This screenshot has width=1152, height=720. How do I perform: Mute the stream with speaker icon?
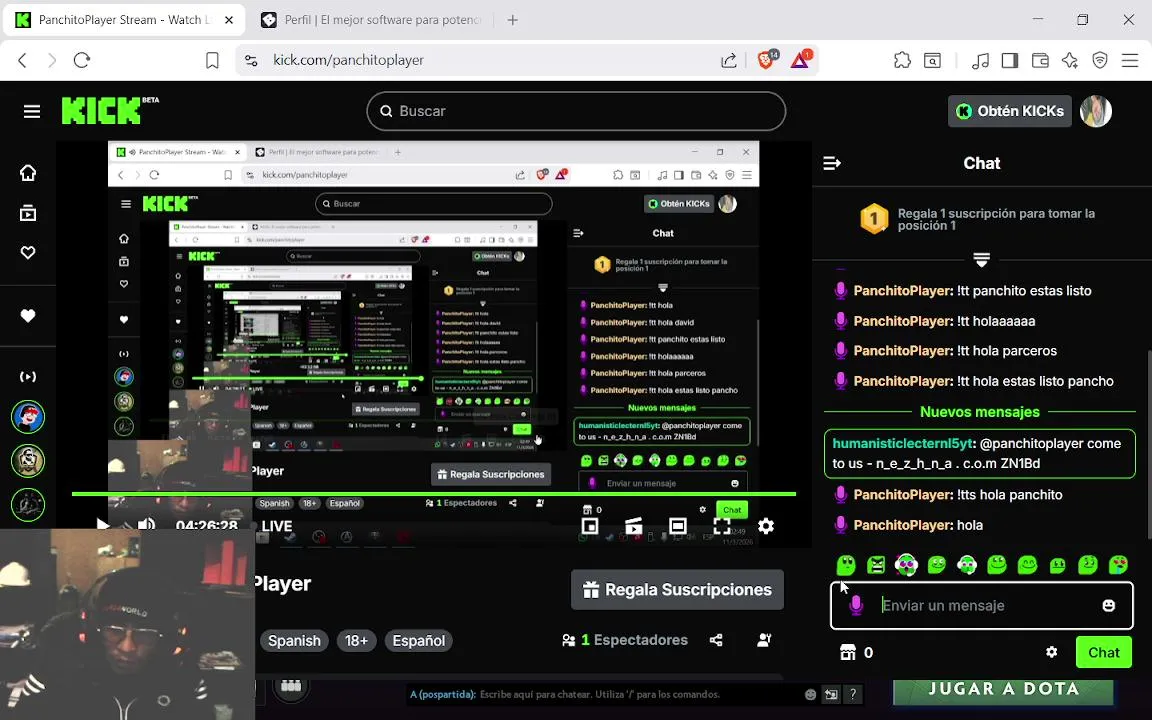(x=146, y=525)
